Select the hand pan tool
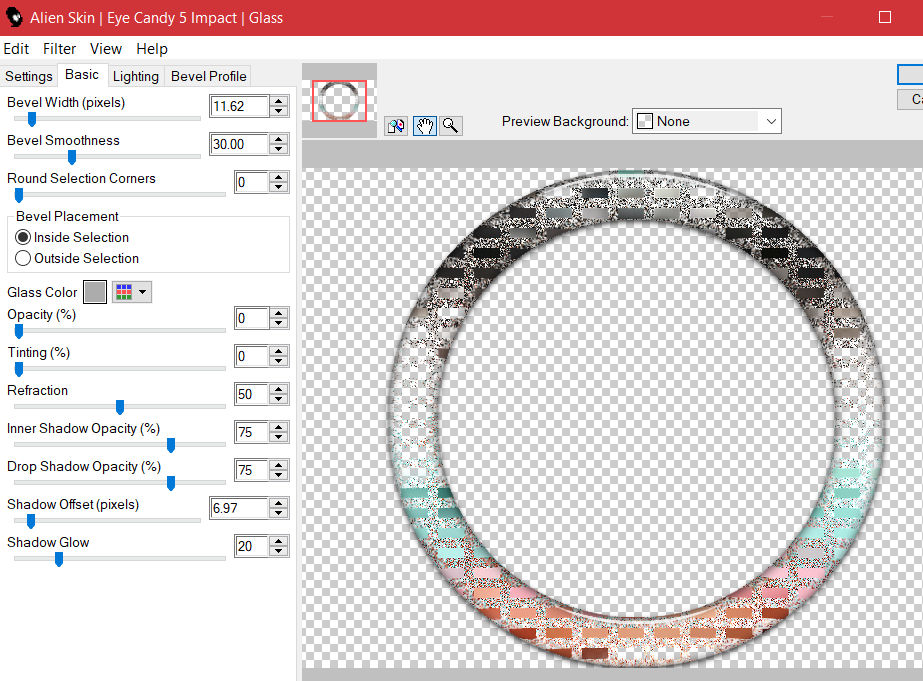The image size is (923, 681). pyautogui.click(x=424, y=125)
